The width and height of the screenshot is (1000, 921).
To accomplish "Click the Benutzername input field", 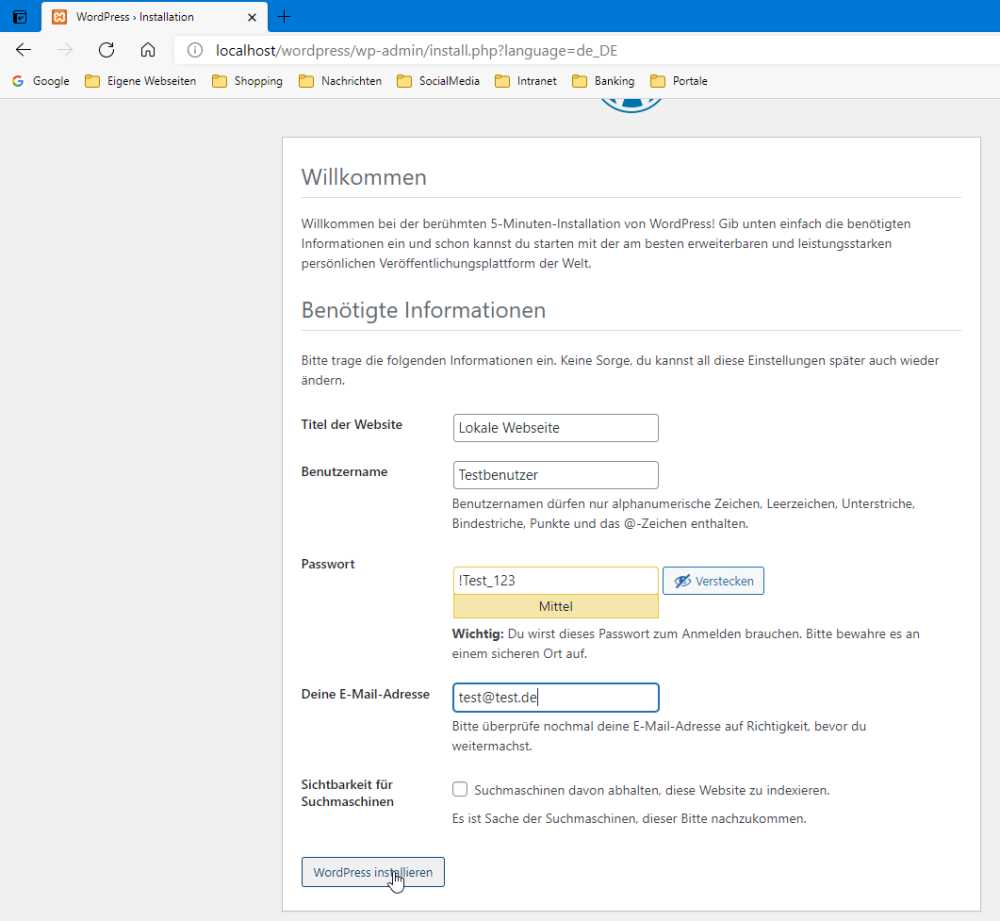I will [x=555, y=475].
